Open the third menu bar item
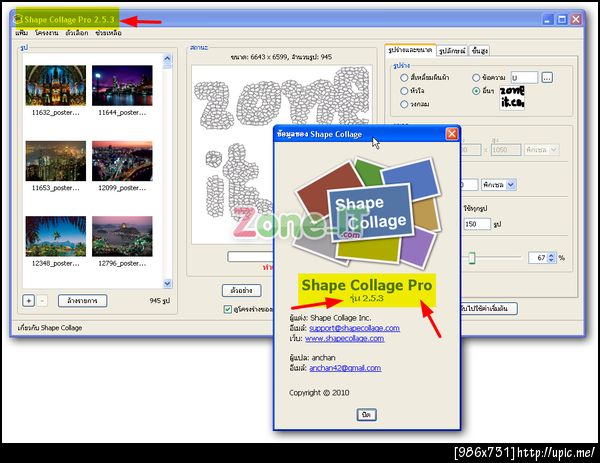This screenshot has height=463, width=600. (x=77, y=33)
